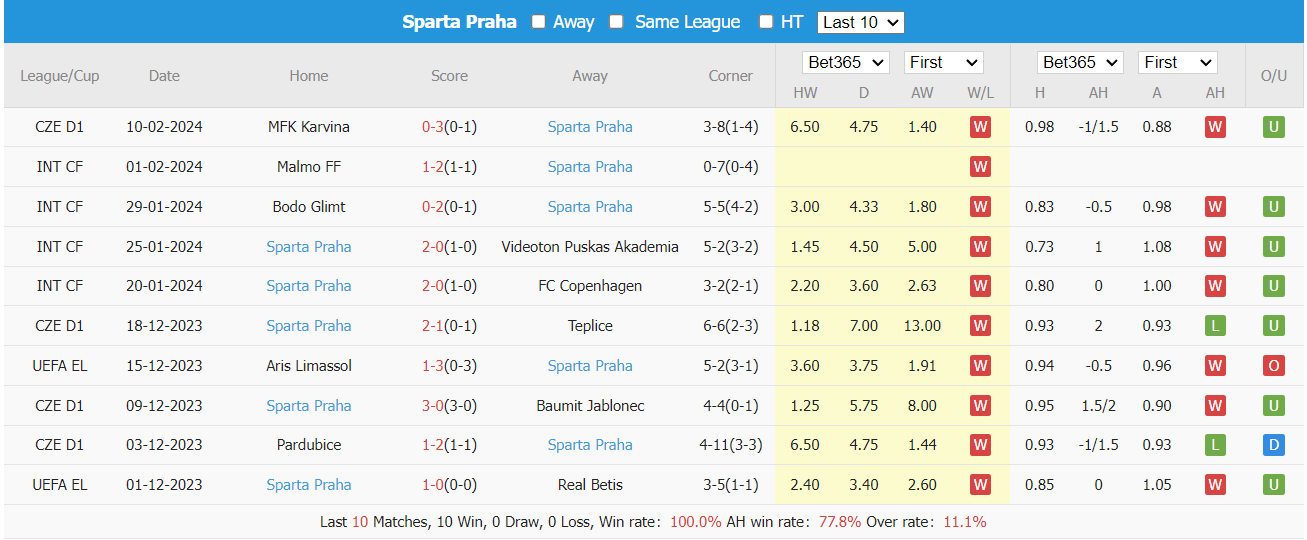Click the blue D badge in Pardubice row
This screenshot has width=1307, height=540.
coord(1273,445)
